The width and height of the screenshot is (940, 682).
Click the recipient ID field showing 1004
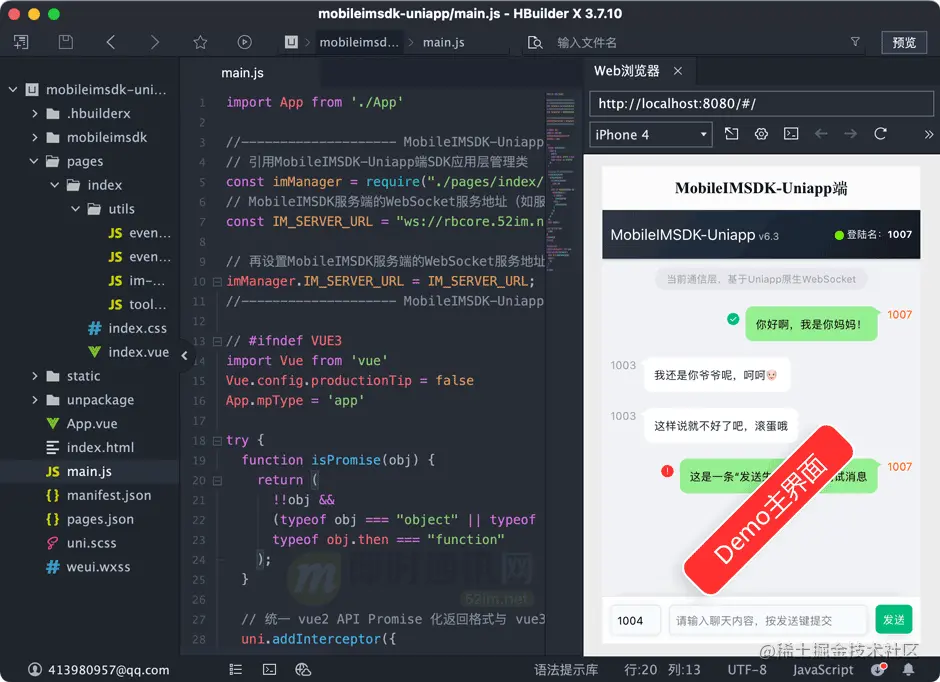pos(635,620)
